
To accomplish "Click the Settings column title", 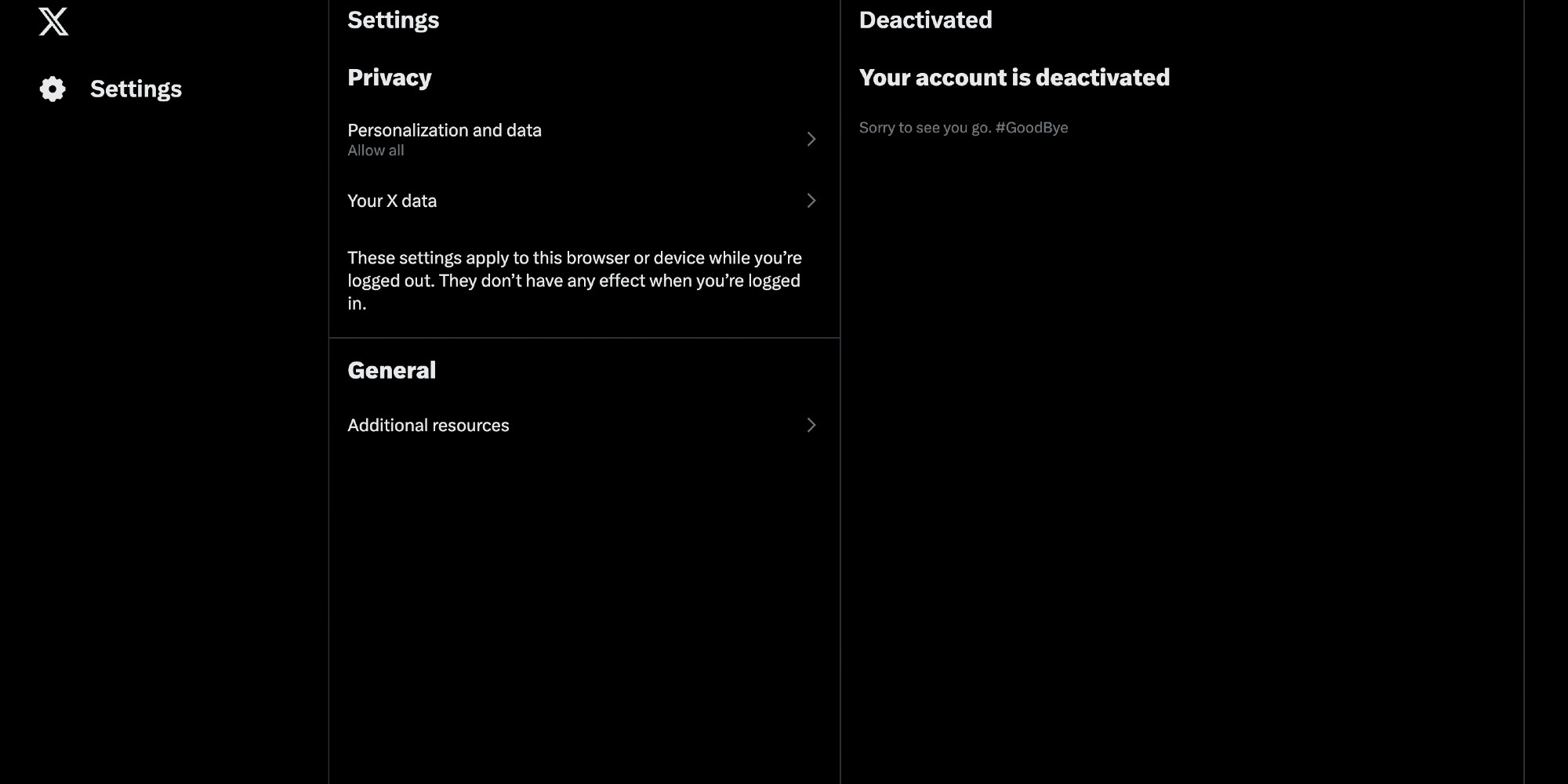I will (x=393, y=20).
